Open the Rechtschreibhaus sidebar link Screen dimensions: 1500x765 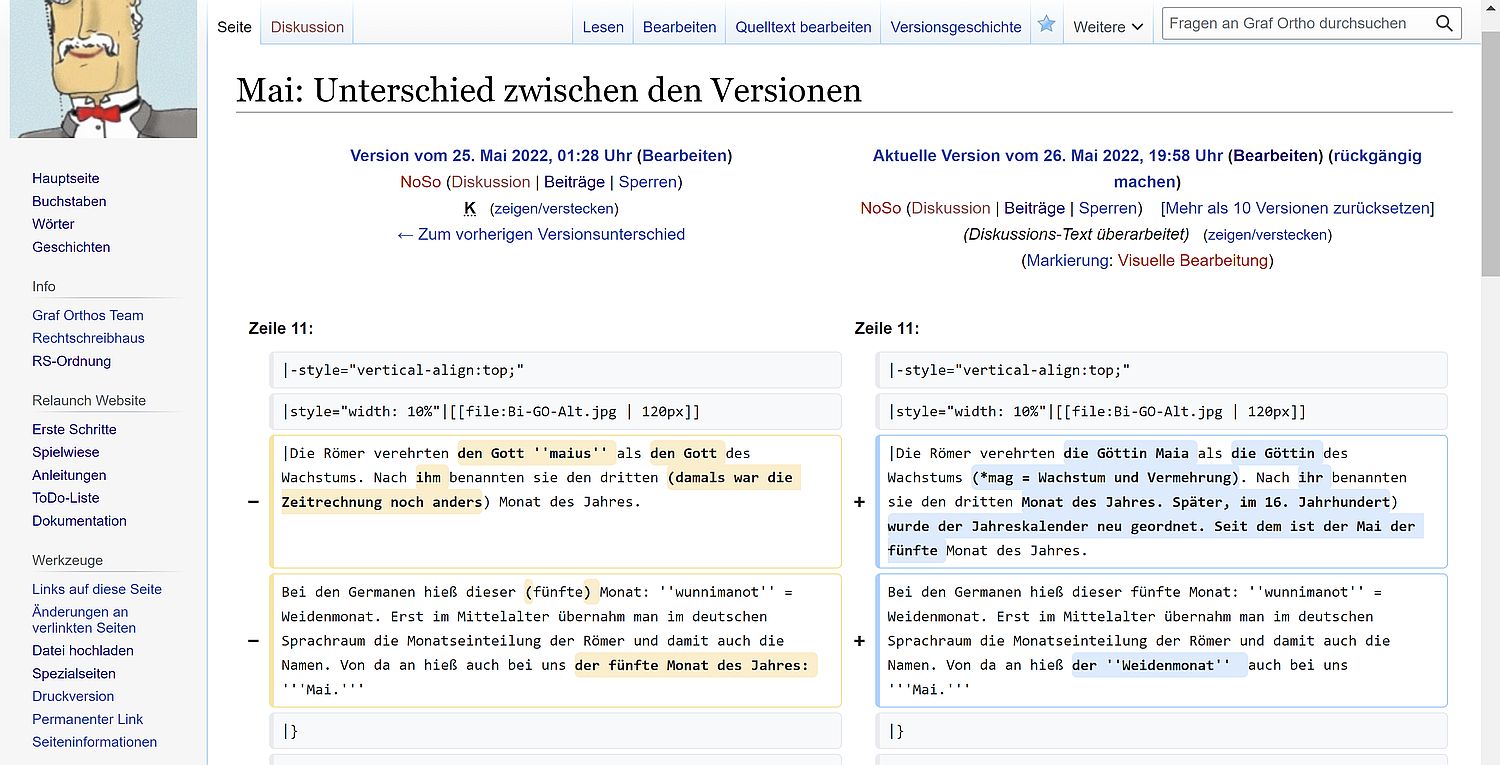pos(88,338)
